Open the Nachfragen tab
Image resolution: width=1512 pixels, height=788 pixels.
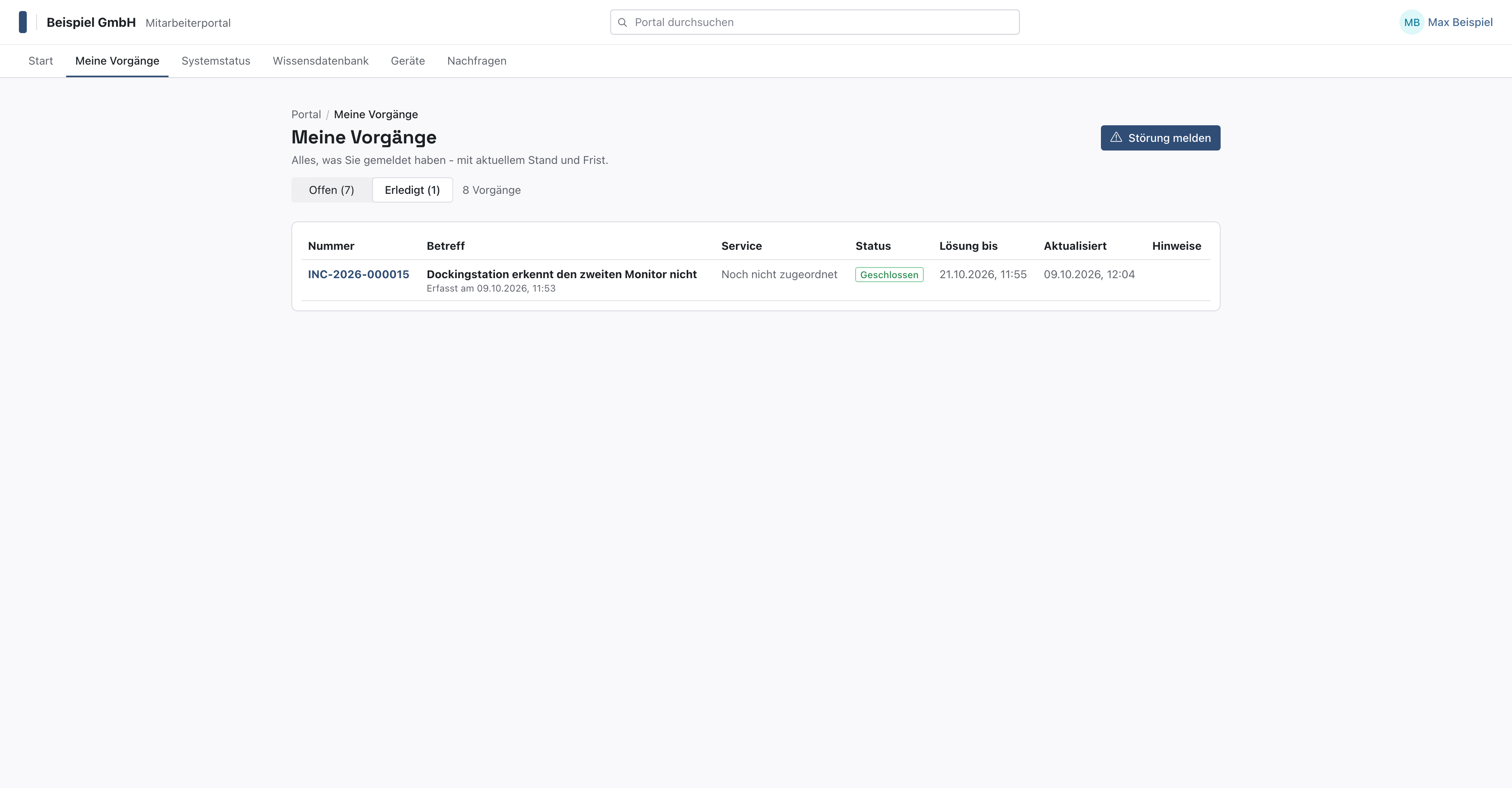[x=476, y=61]
